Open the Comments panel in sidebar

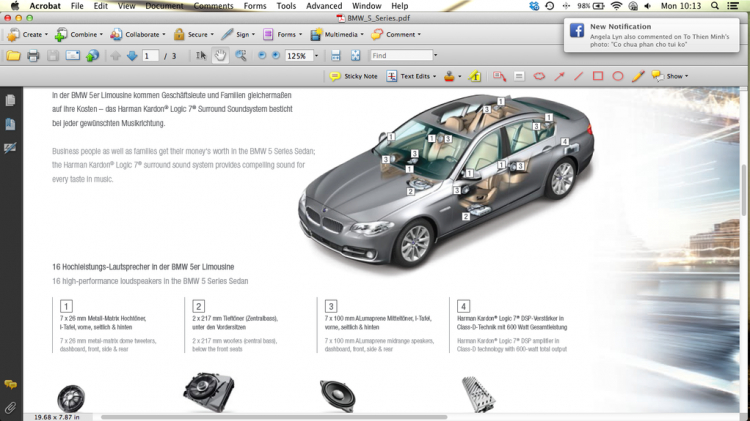10,384
